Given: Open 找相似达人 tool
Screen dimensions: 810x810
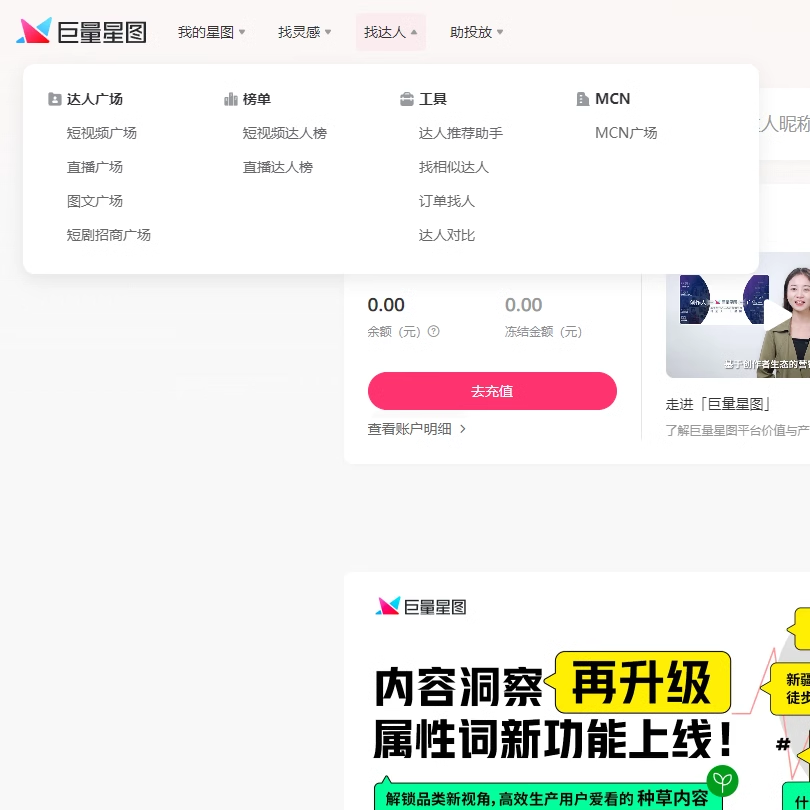Looking at the screenshot, I should 454,167.
